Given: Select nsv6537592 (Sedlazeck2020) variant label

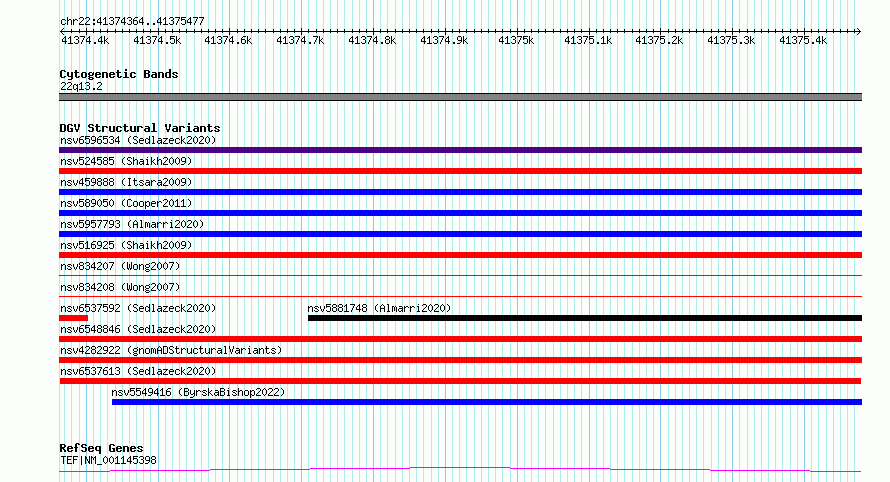Looking at the screenshot, I should click(x=138, y=308).
